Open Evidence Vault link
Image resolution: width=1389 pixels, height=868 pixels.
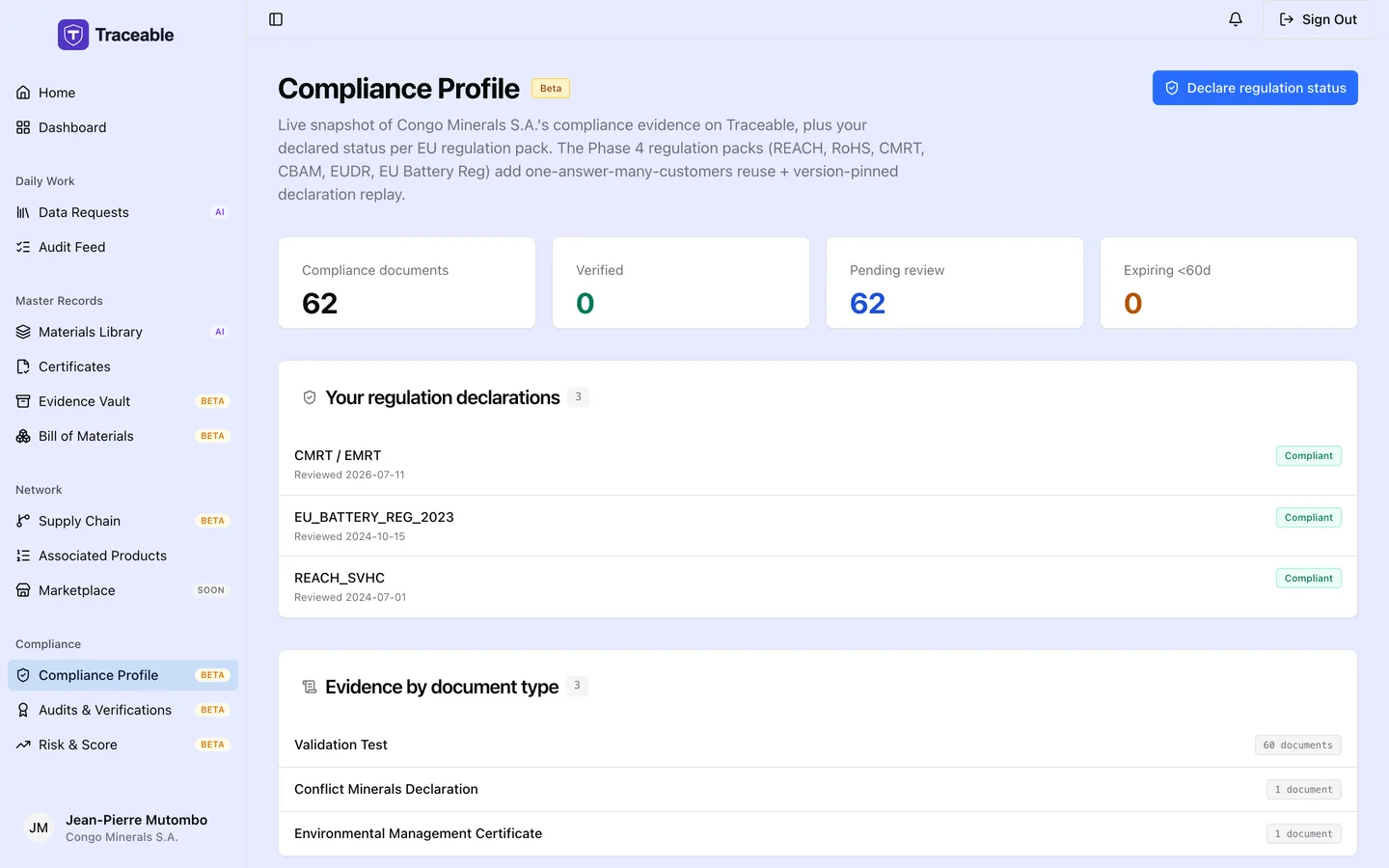(x=123, y=401)
